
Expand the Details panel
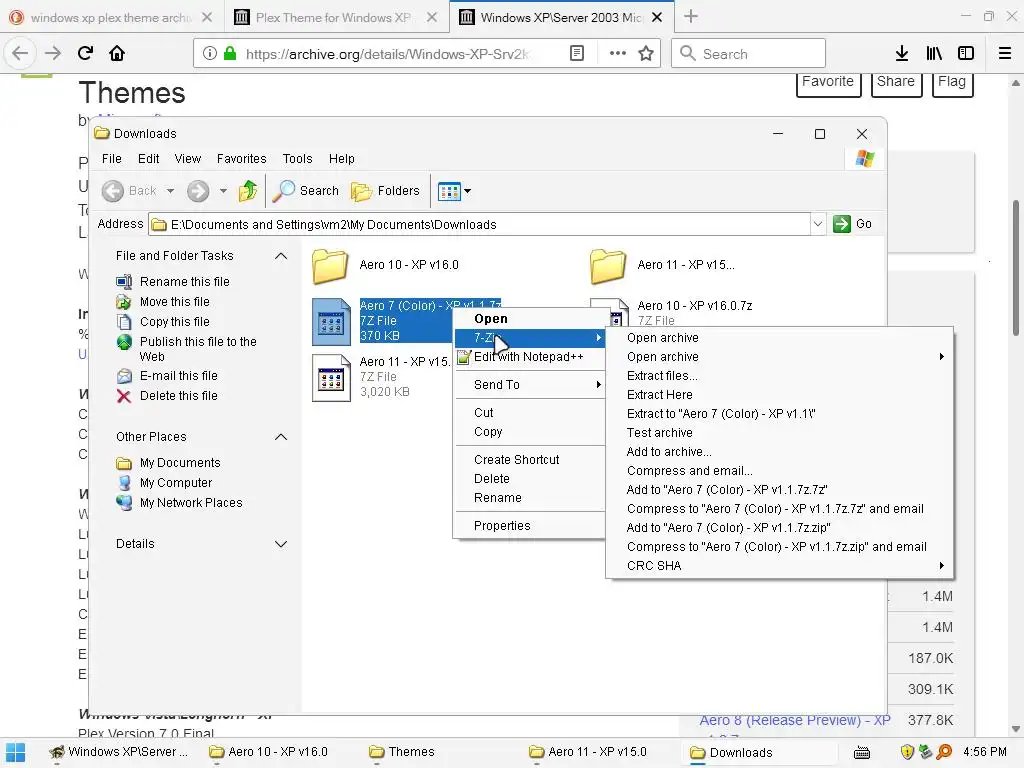(281, 544)
